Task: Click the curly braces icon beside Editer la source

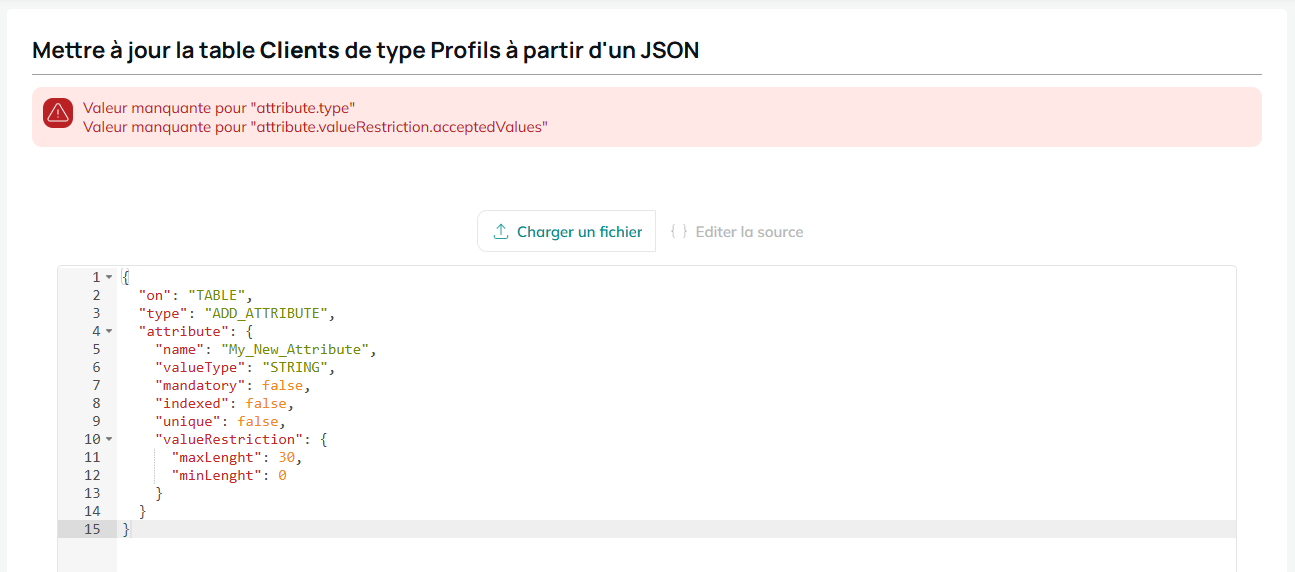Action: 679,232
